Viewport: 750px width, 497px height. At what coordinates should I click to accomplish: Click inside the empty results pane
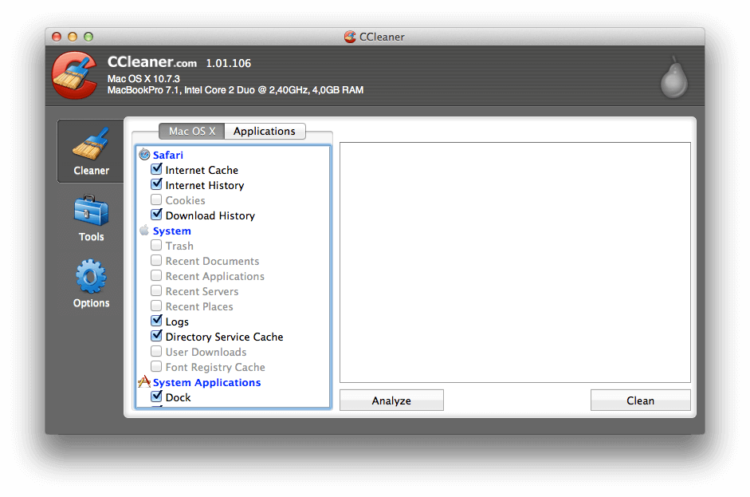515,262
